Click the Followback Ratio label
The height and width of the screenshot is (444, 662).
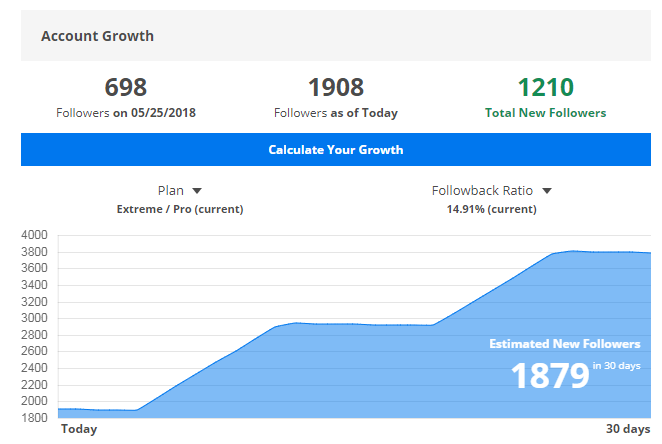[x=482, y=190]
